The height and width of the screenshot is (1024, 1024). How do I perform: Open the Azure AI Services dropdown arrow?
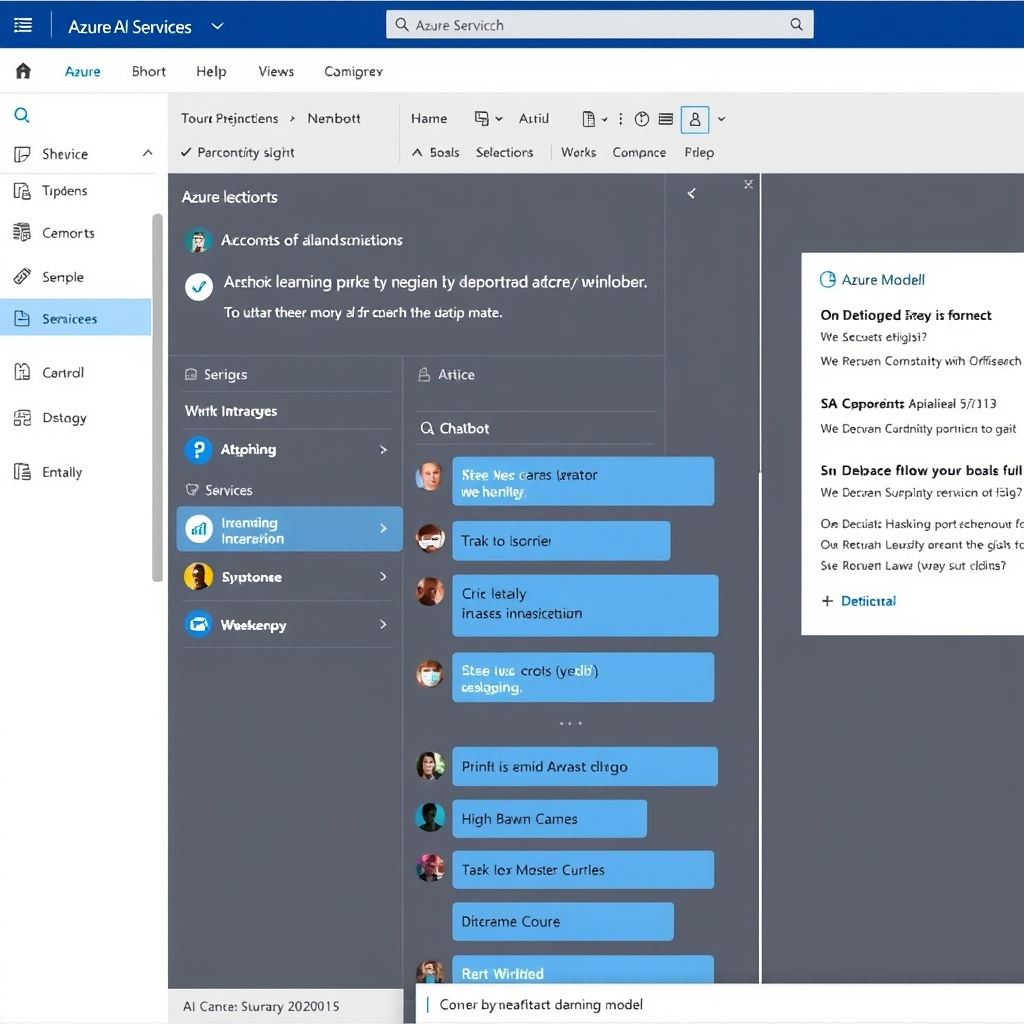pyautogui.click(x=217, y=26)
